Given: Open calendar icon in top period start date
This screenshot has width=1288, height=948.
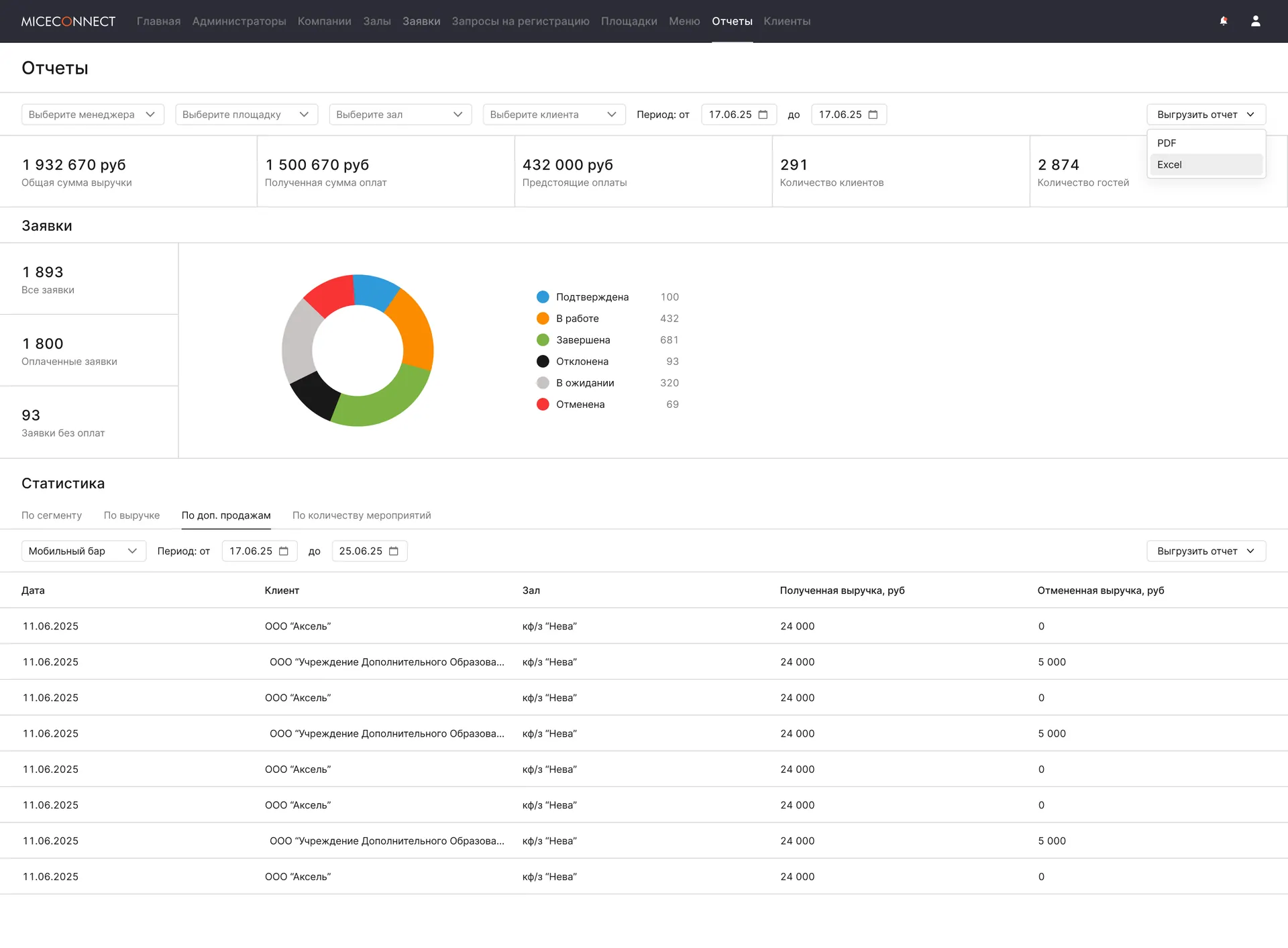Looking at the screenshot, I should pos(763,115).
